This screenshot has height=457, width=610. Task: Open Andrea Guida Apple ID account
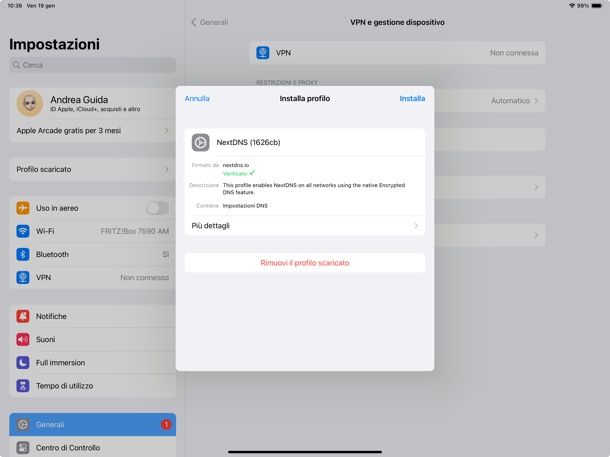pos(93,103)
